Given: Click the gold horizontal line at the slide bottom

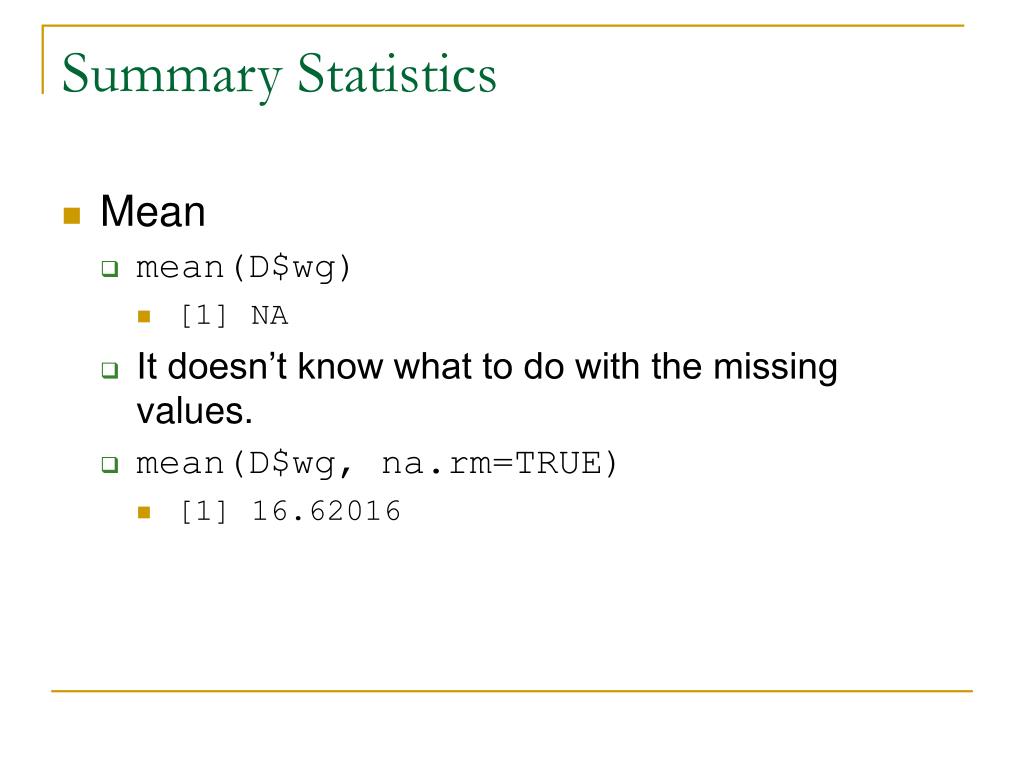Looking at the screenshot, I should (x=512, y=690).
